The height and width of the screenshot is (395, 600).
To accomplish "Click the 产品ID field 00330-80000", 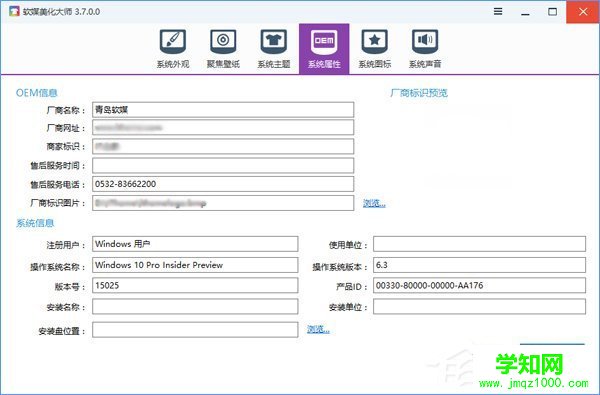I will 479,286.
